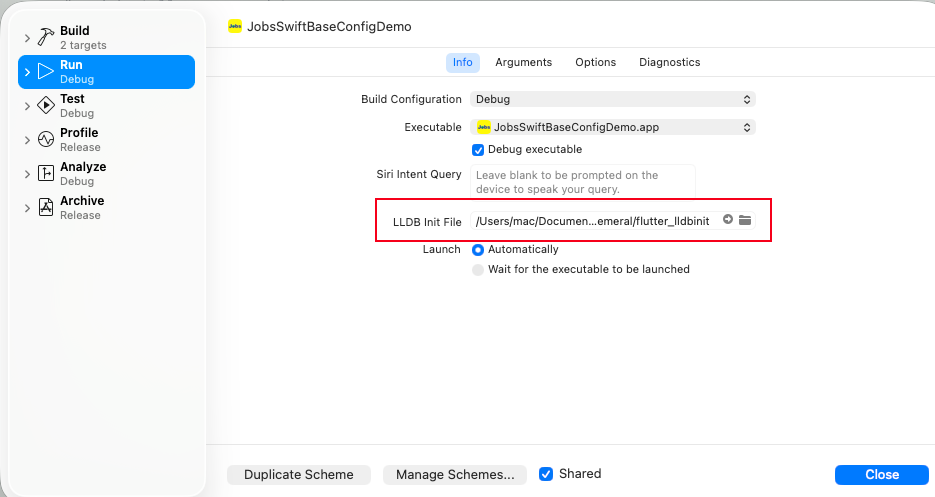
Task: Switch to the Options tab
Action: pyautogui.click(x=596, y=62)
